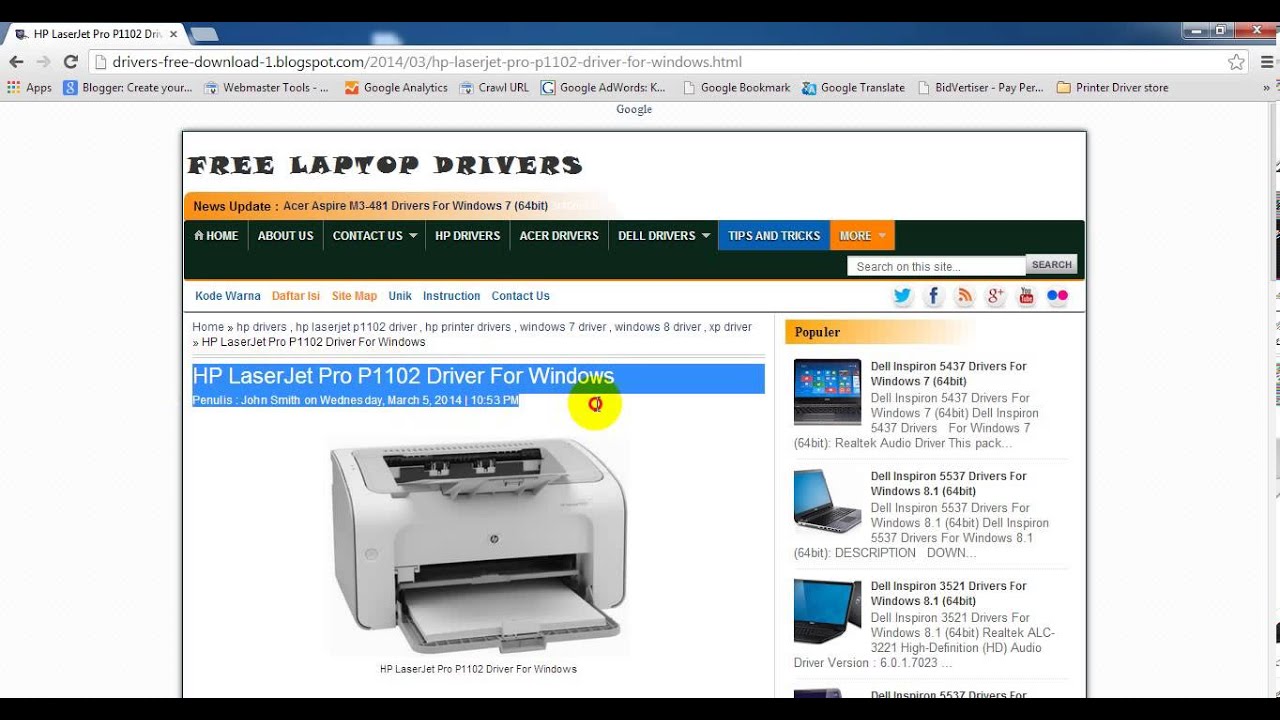Viewport: 1280px width, 720px height.
Task: Open Webmaster Tools bookmark
Action: click(x=266, y=88)
